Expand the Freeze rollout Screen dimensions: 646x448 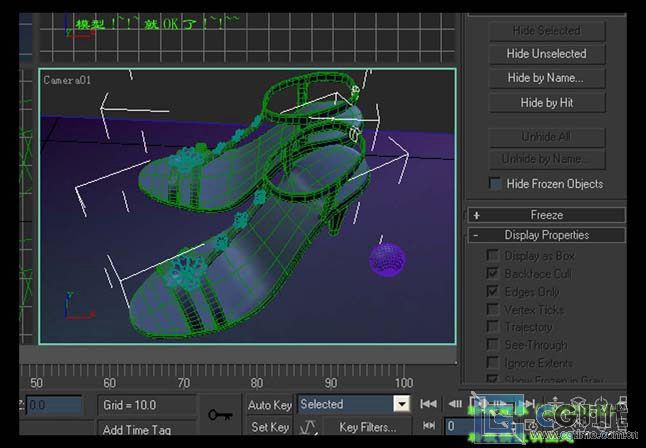[546, 215]
